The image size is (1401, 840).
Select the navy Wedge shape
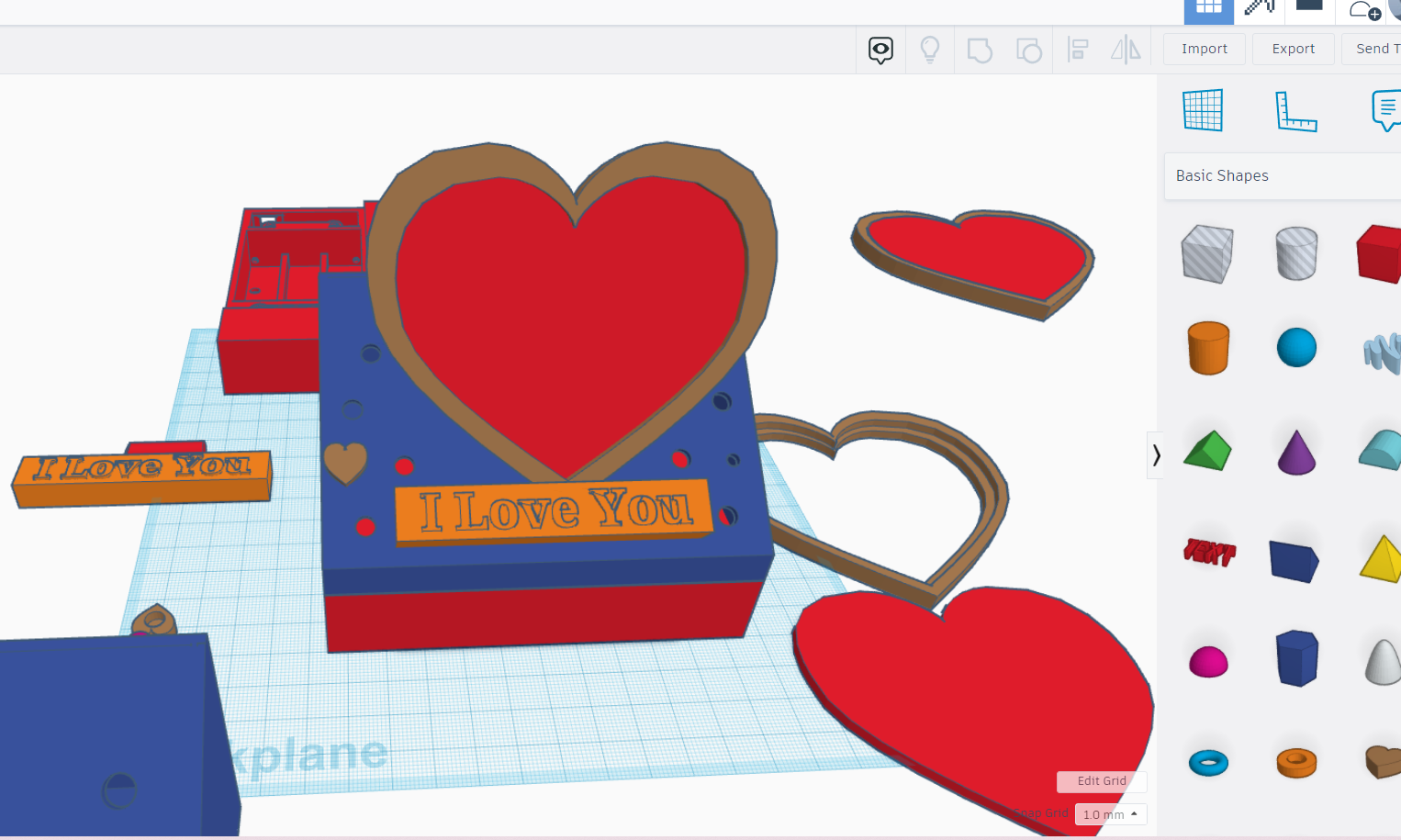(x=1295, y=560)
